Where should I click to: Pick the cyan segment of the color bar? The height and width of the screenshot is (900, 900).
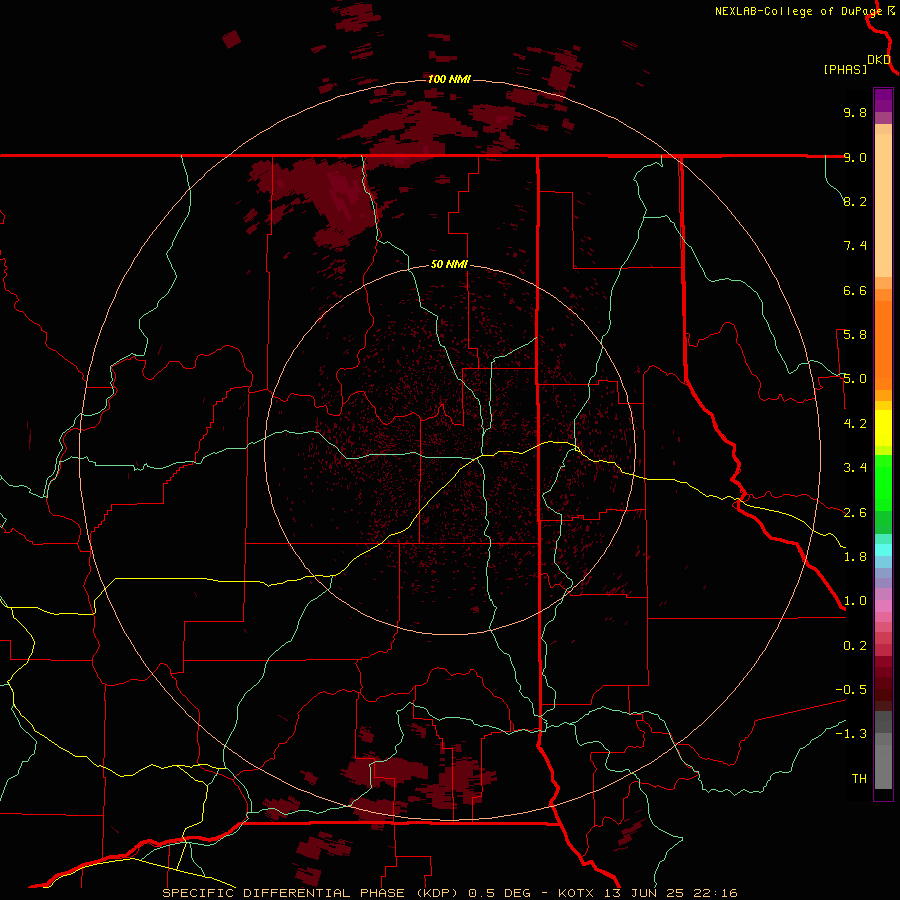tap(883, 550)
